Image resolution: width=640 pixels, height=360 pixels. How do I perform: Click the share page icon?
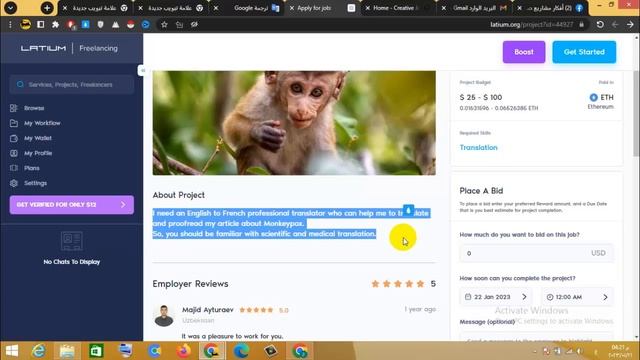[179, 24]
